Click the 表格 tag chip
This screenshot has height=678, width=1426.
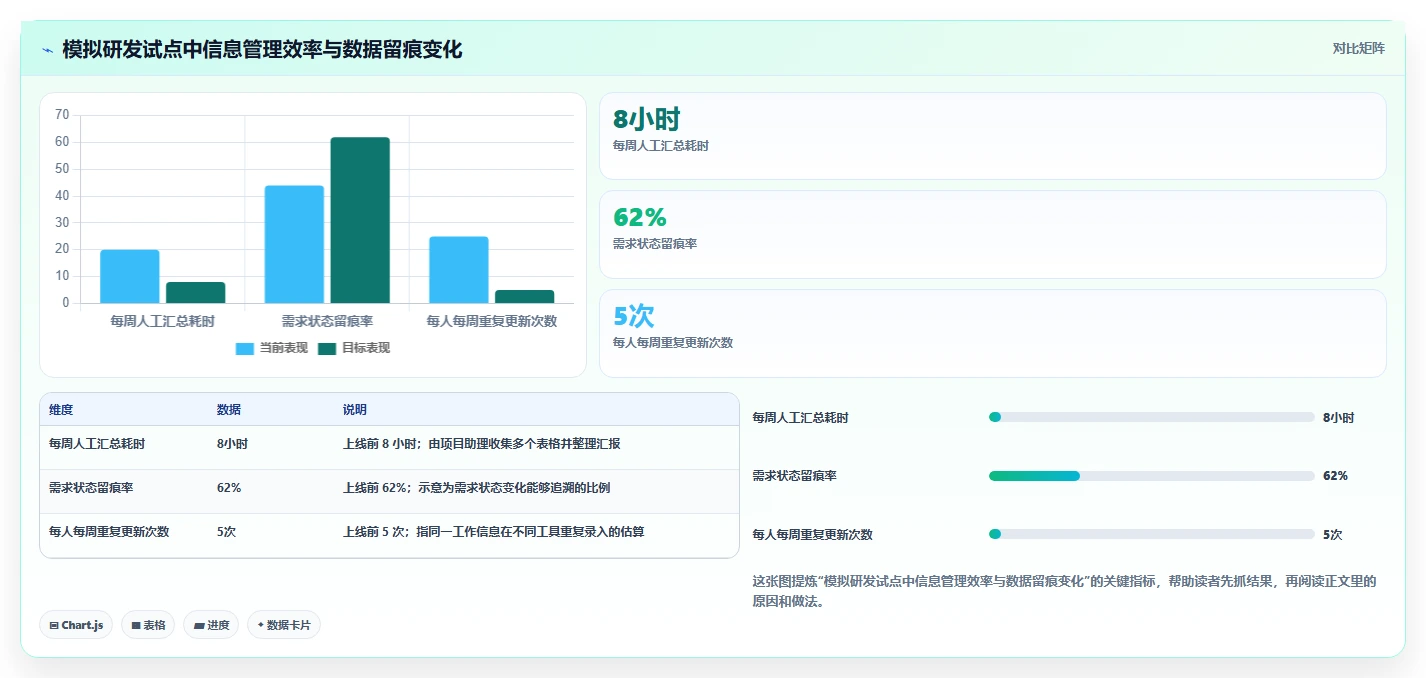tap(148, 625)
